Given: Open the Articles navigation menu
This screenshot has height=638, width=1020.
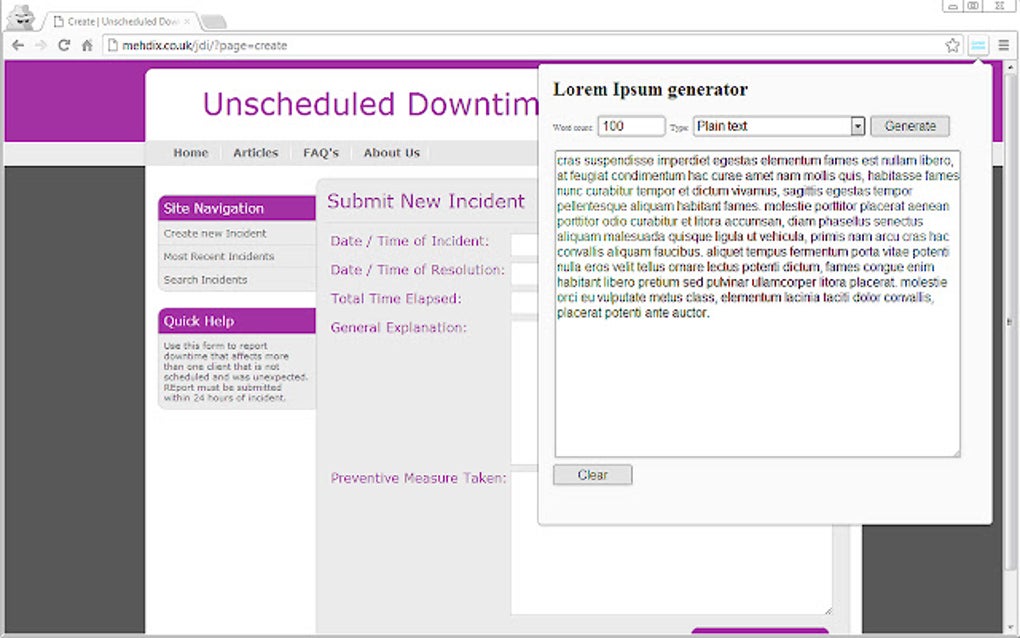Looking at the screenshot, I should point(255,152).
